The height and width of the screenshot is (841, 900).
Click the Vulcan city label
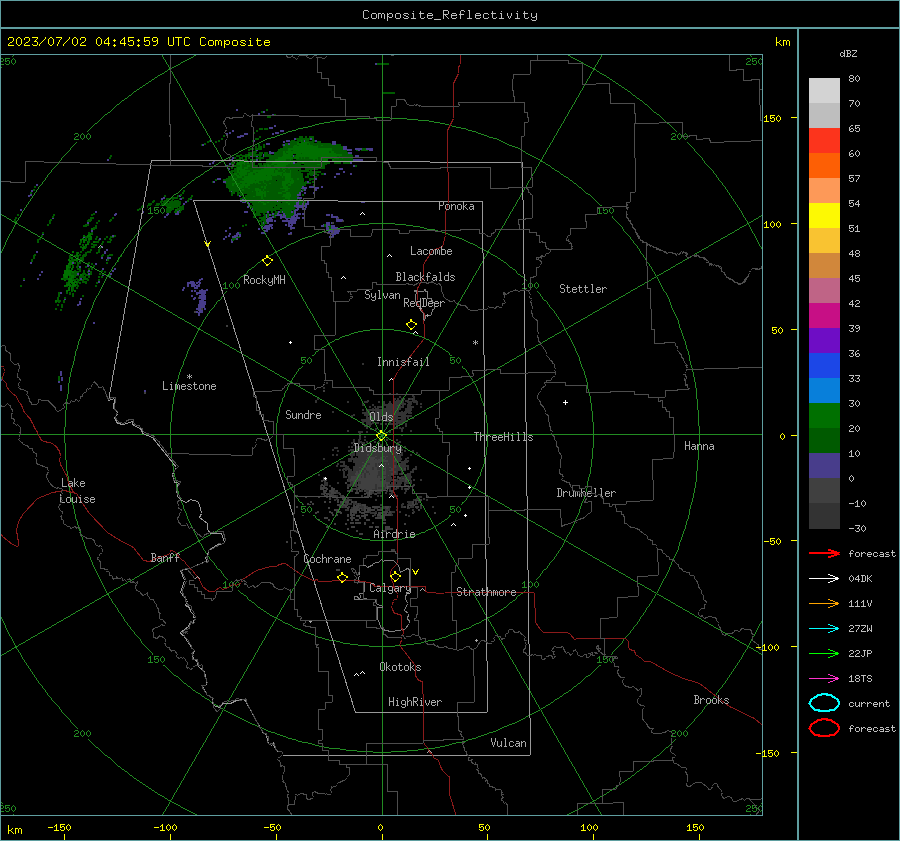click(x=509, y=743)
